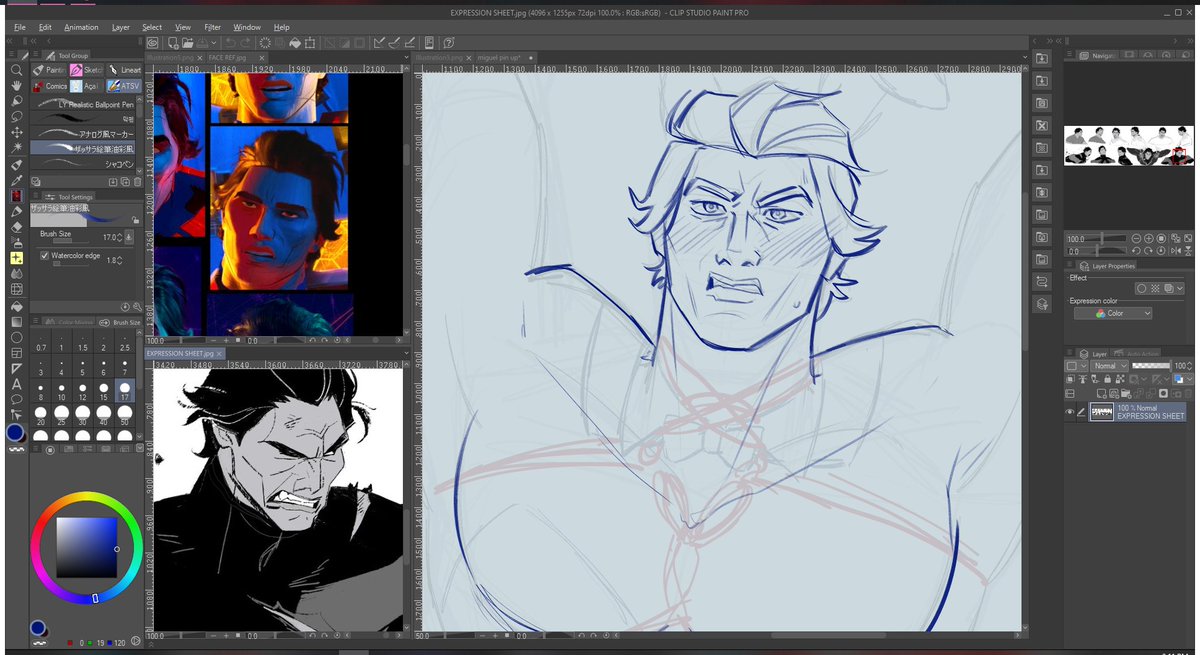Select the Frame border tool
The height and width of the screenshot is (655, 1200).
[x=16, y=352]
